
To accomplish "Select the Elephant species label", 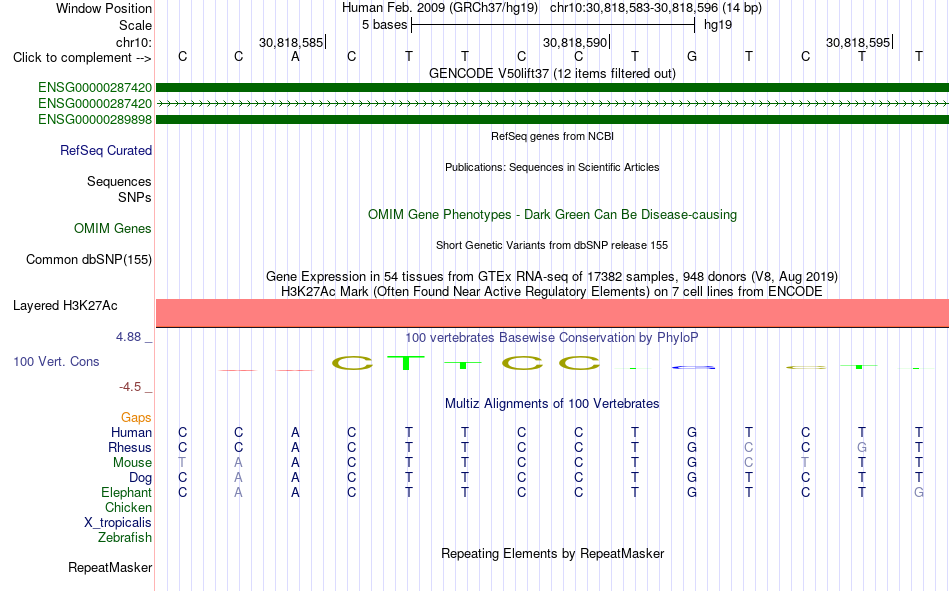I will point(126,493).
